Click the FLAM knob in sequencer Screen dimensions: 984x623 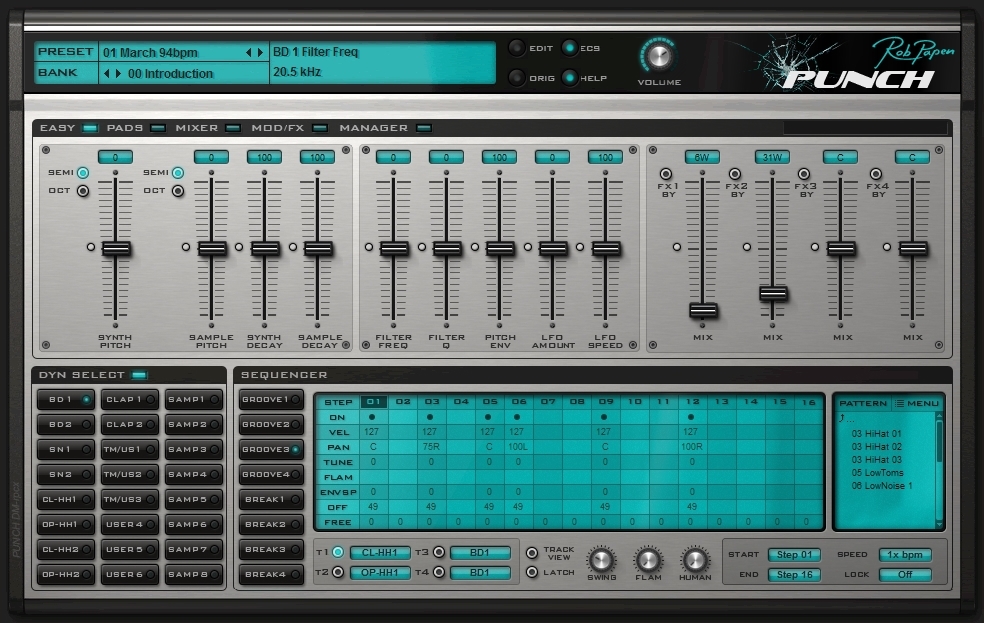click(648, 560)
